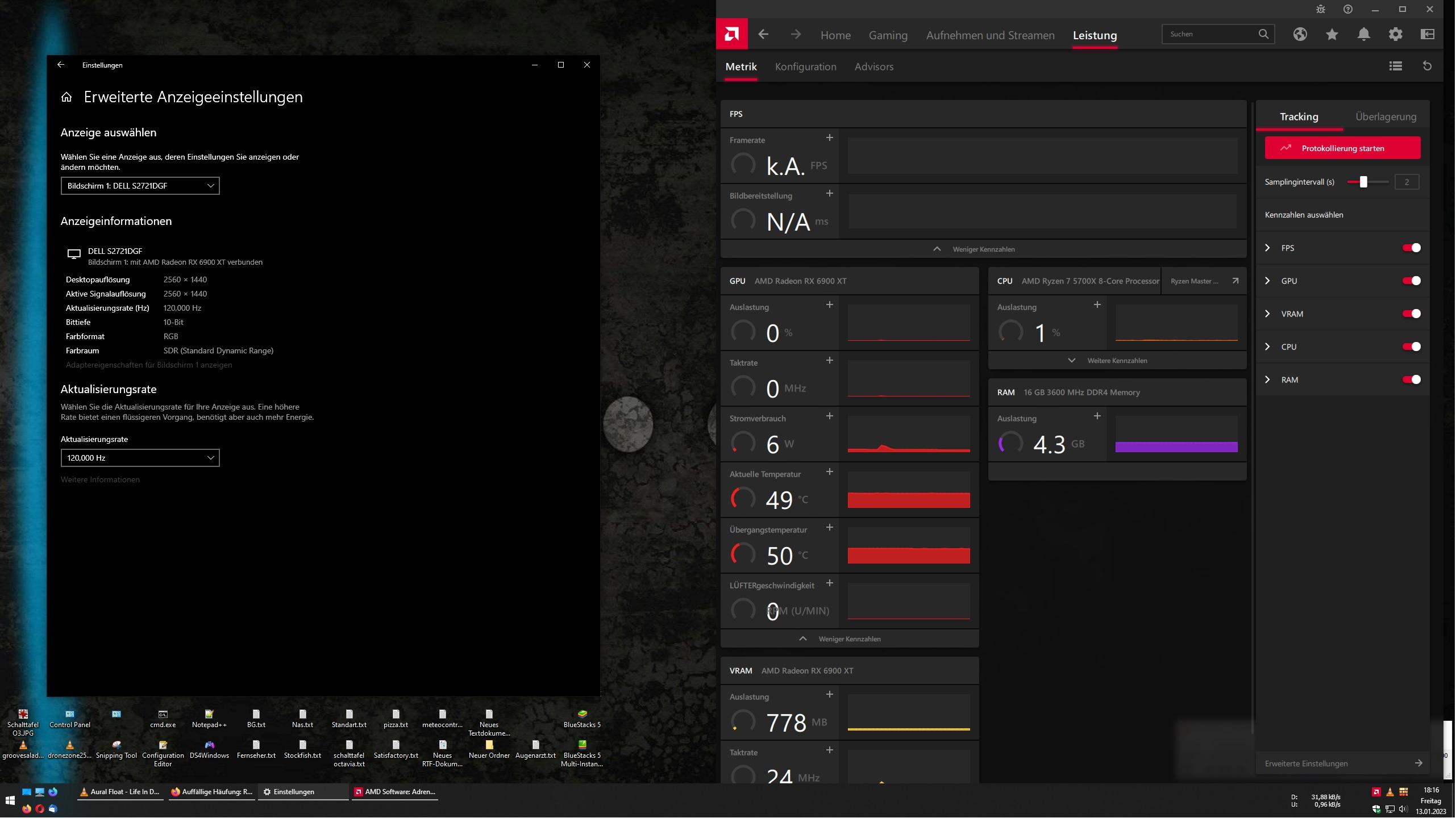Toggle FPS tracking switch
The height and width of the screenshot is (818, 1456).
pos(1412,248)
